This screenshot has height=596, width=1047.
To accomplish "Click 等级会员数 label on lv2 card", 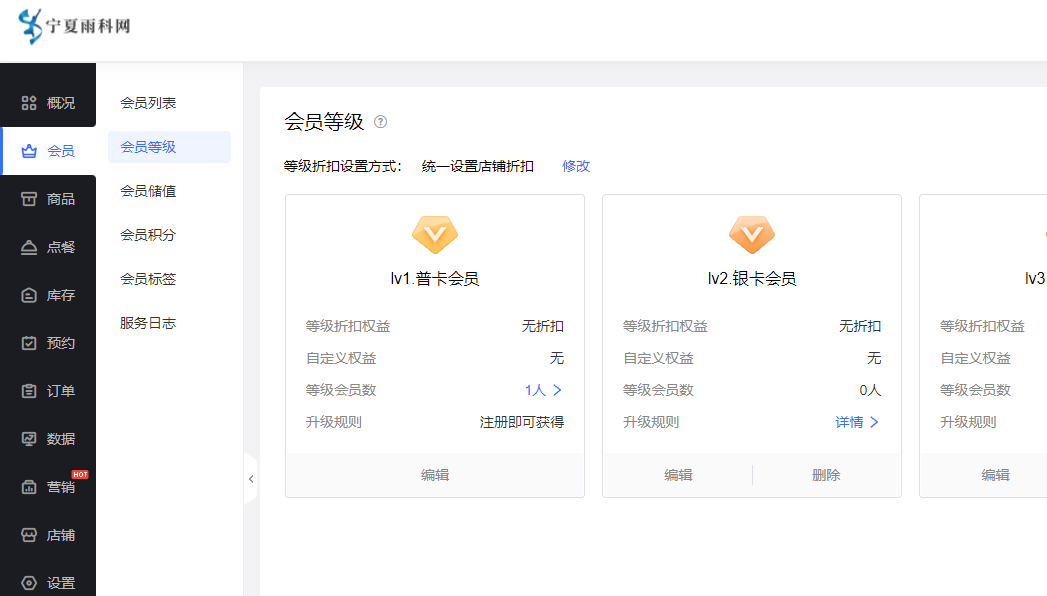I will click(658, 390).
